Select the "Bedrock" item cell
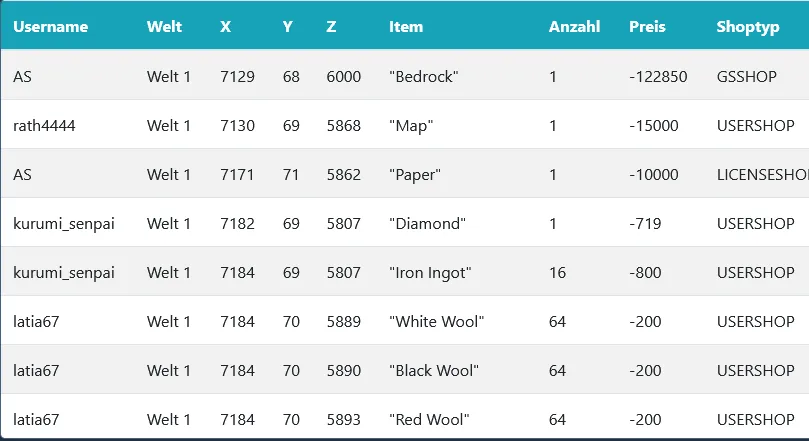This screenshot has width=809, height=441. tap(424, 76)
